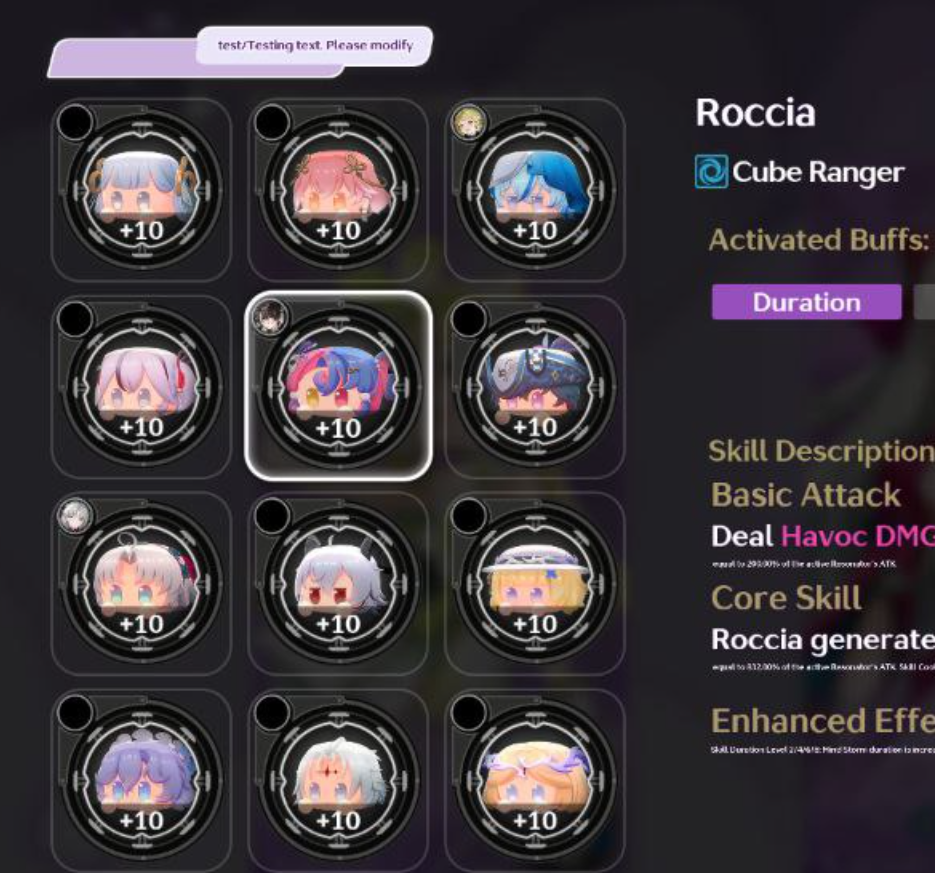Select the white-haired character with red forehead mark

[338, 780]
